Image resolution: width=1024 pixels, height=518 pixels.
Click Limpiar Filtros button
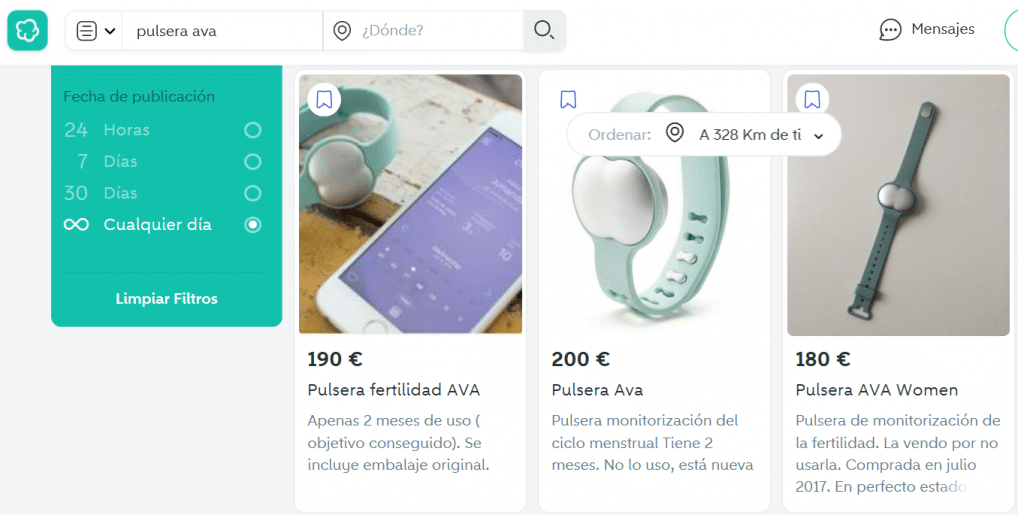tap(167, 299)
